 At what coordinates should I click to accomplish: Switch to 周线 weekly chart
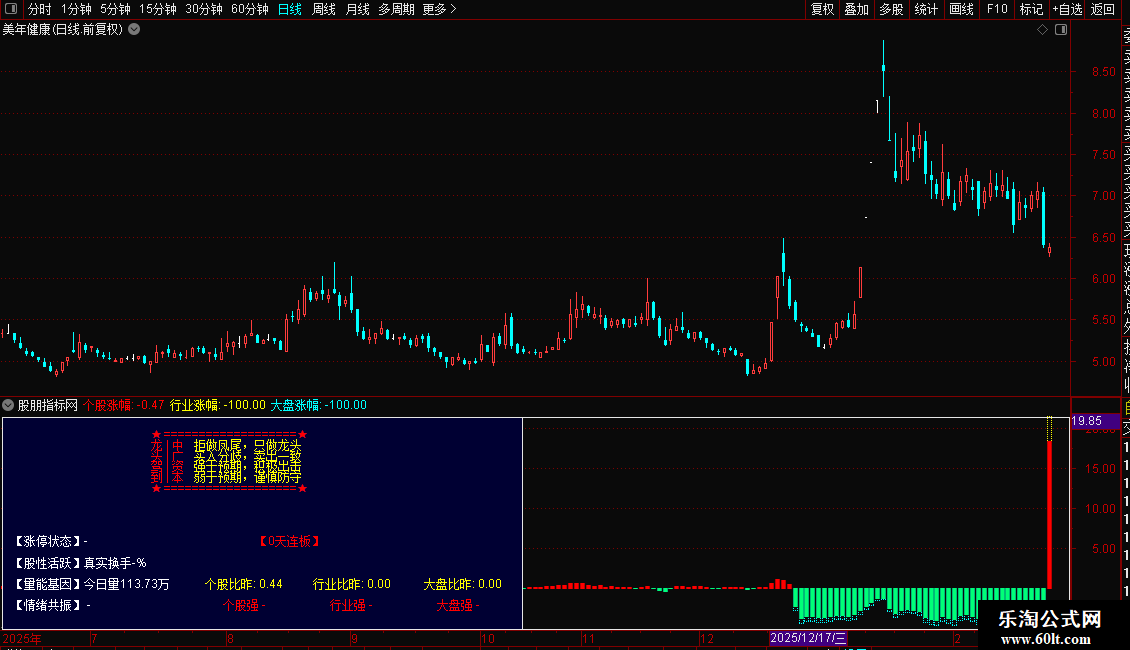point(324,9)
